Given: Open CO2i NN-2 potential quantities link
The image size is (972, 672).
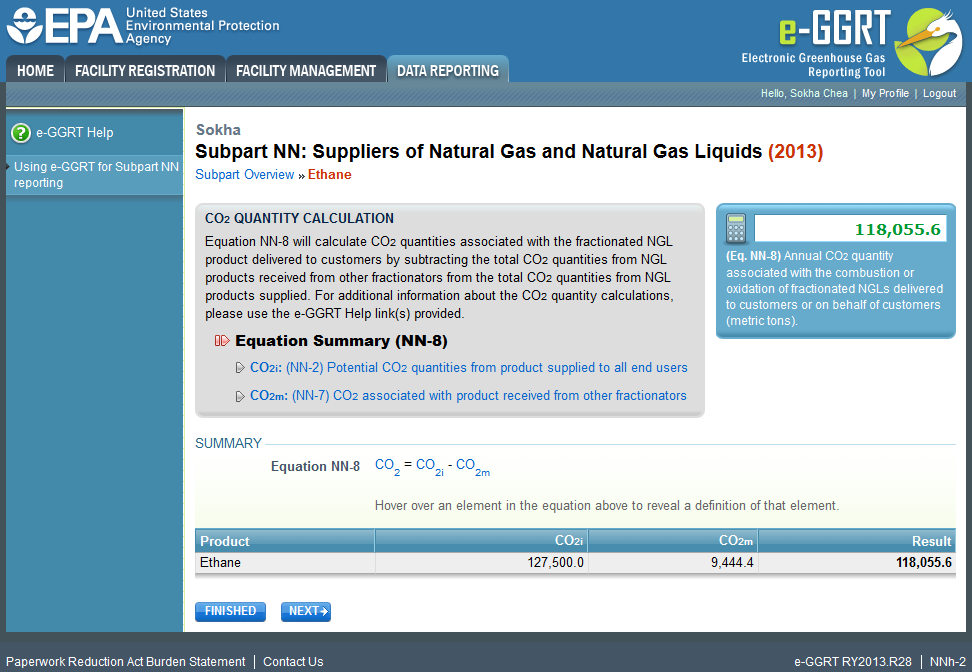Looking at the screenshot, I should point(469,368).
